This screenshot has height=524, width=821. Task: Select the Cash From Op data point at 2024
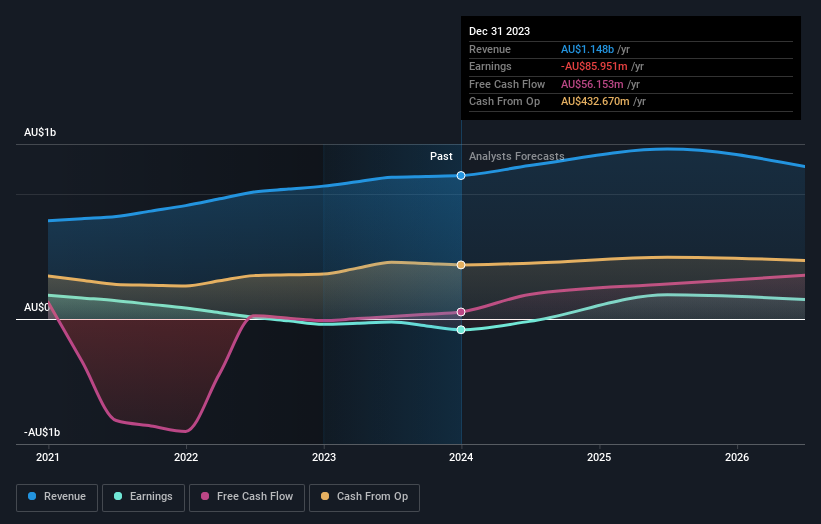(x=461, y=265)
